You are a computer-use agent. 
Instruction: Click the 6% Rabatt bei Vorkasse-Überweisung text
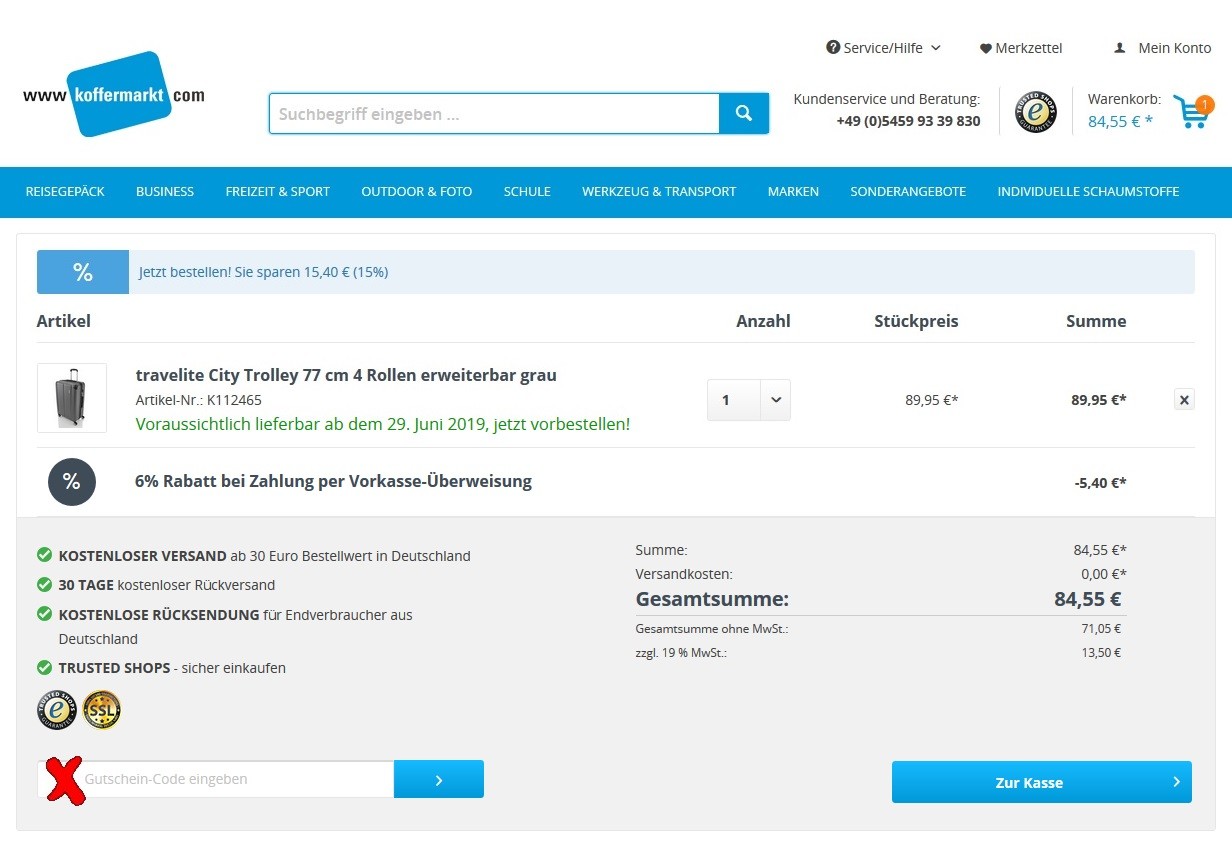333,481
